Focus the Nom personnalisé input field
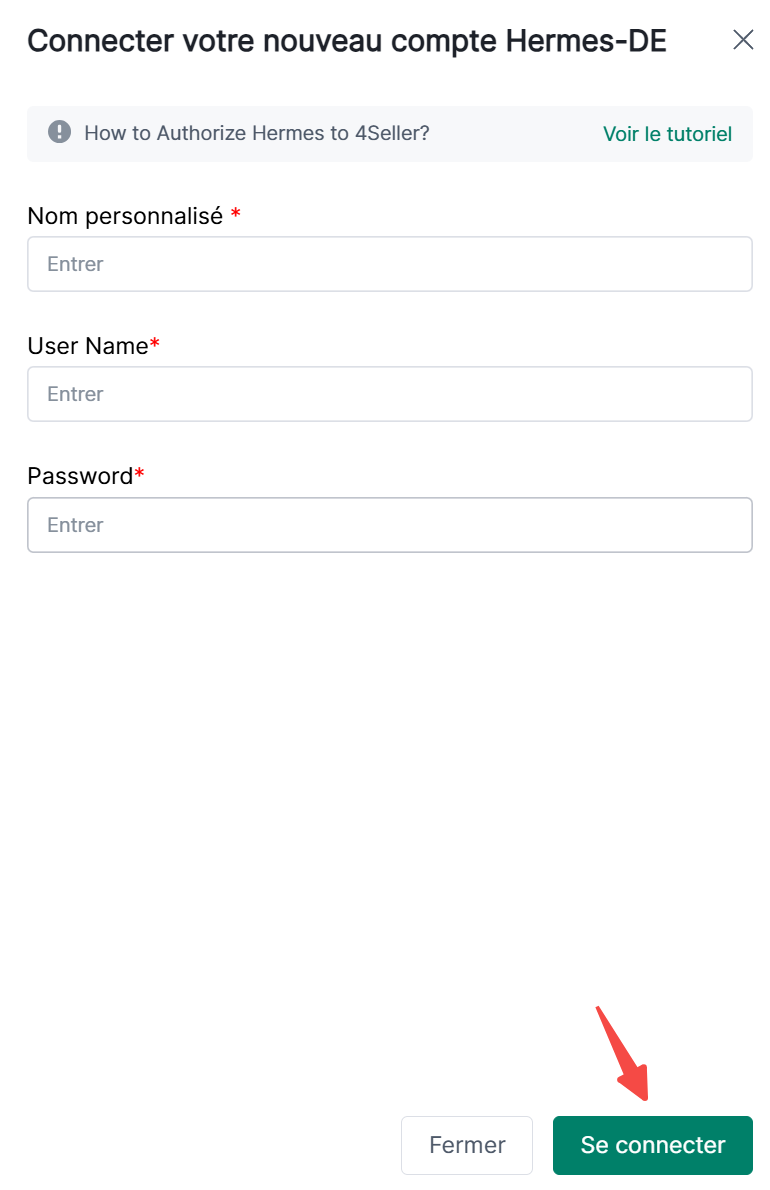 pyautogui.click(x=389, y=264)
